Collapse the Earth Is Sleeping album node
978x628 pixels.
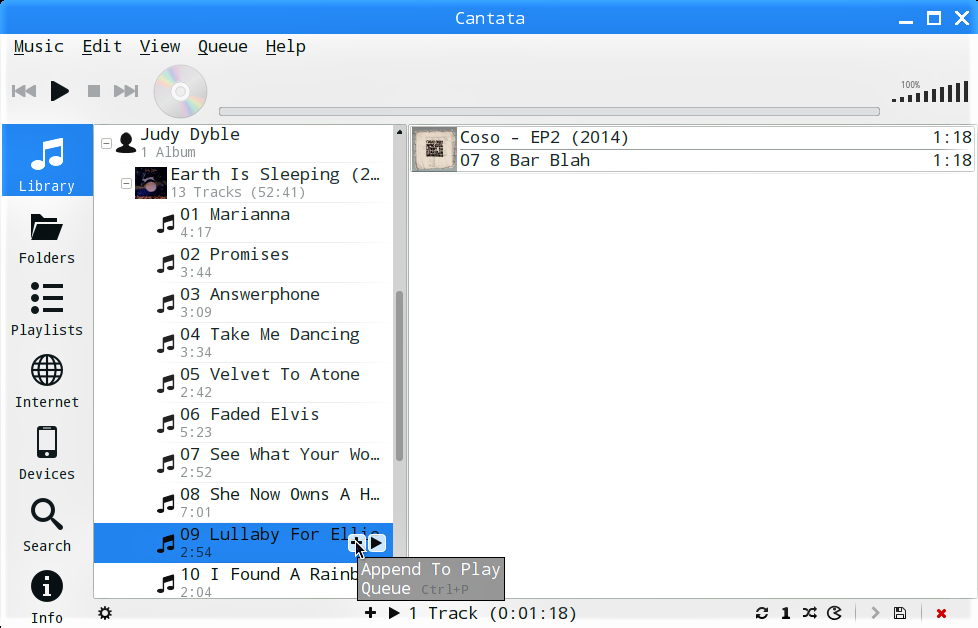[127, 183]
